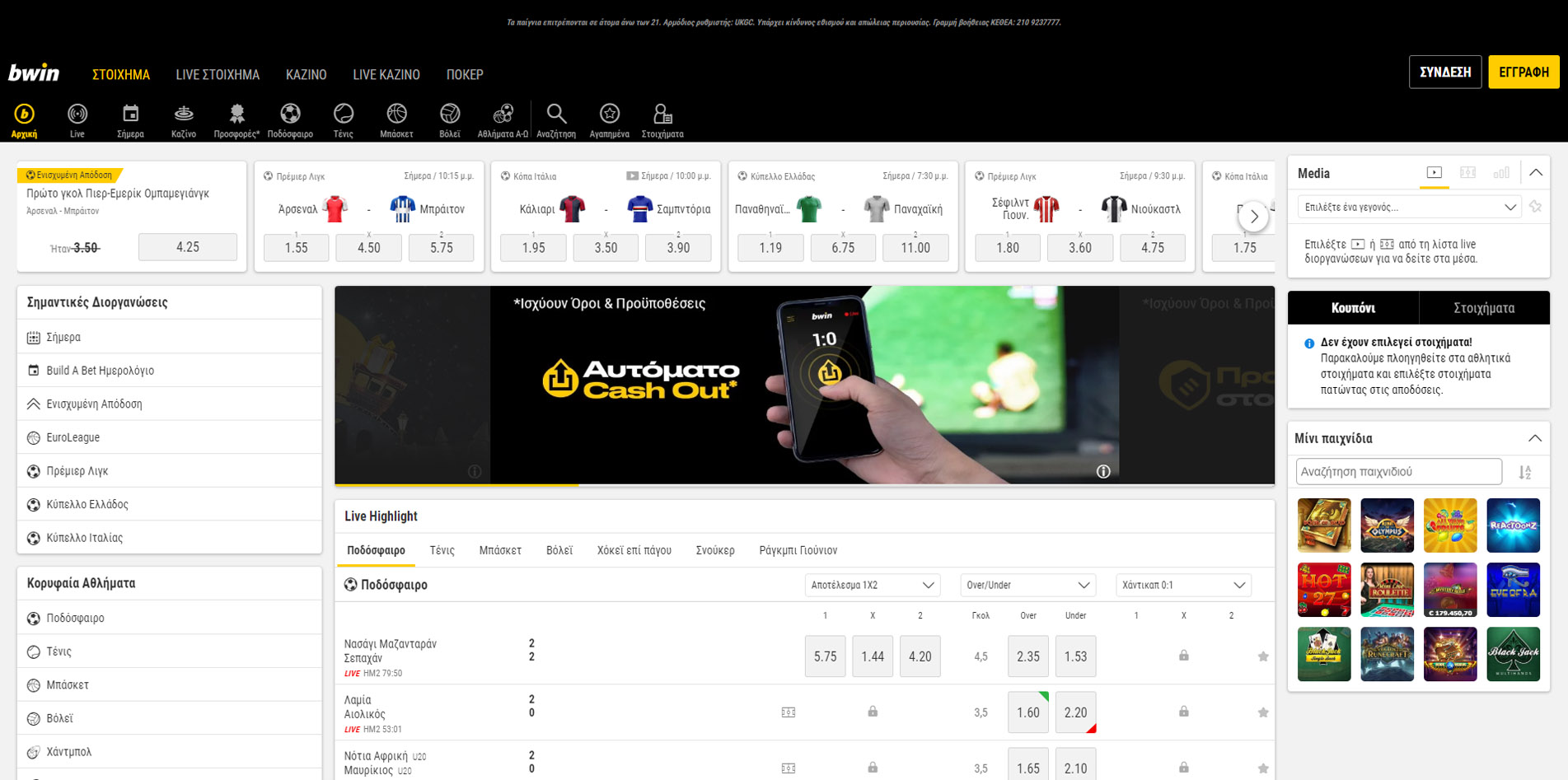Open the Αγαπημένα favorites star icon
The height and width of the screenshot is (780, 1568).
610,120
